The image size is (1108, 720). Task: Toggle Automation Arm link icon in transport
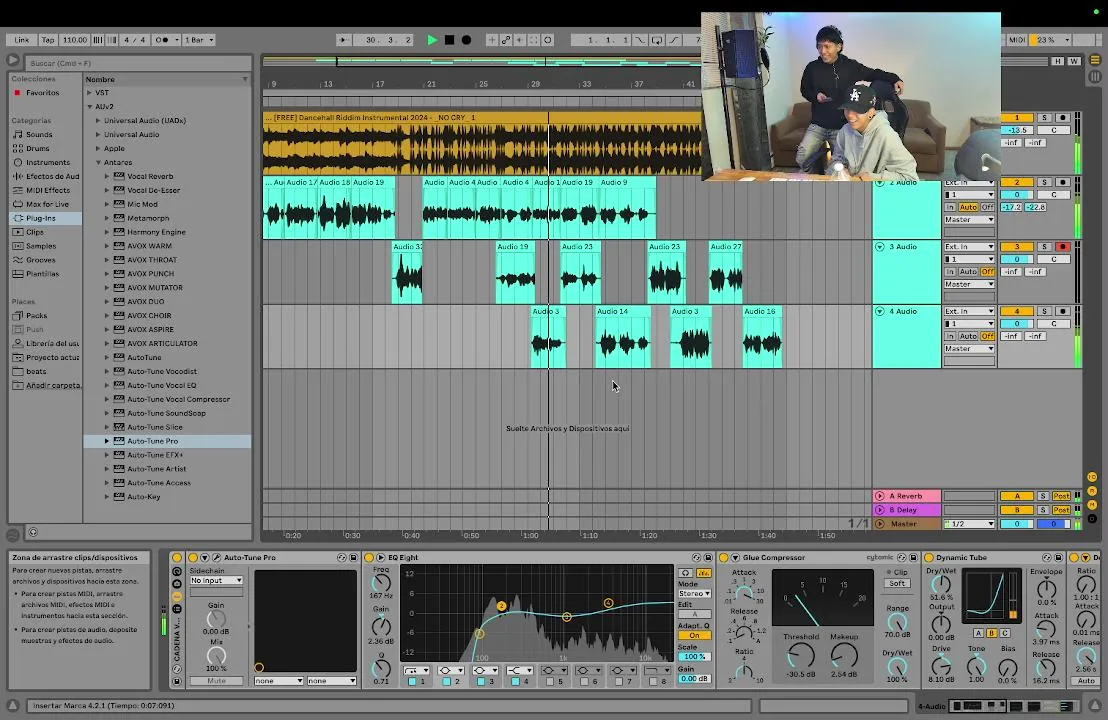click(506, 40)
